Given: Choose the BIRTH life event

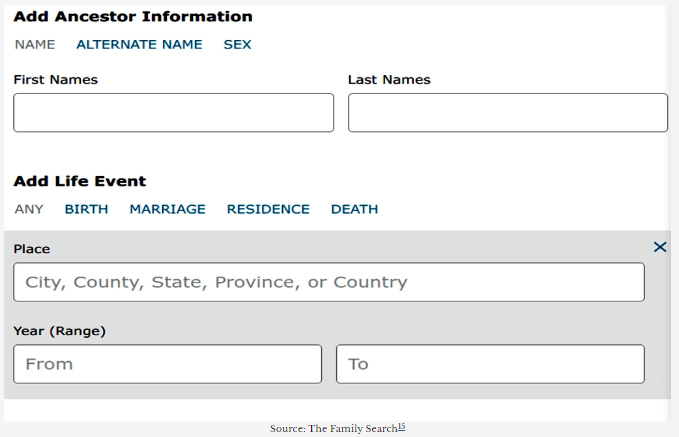Looking at the screenshot, I should (86, 210).
